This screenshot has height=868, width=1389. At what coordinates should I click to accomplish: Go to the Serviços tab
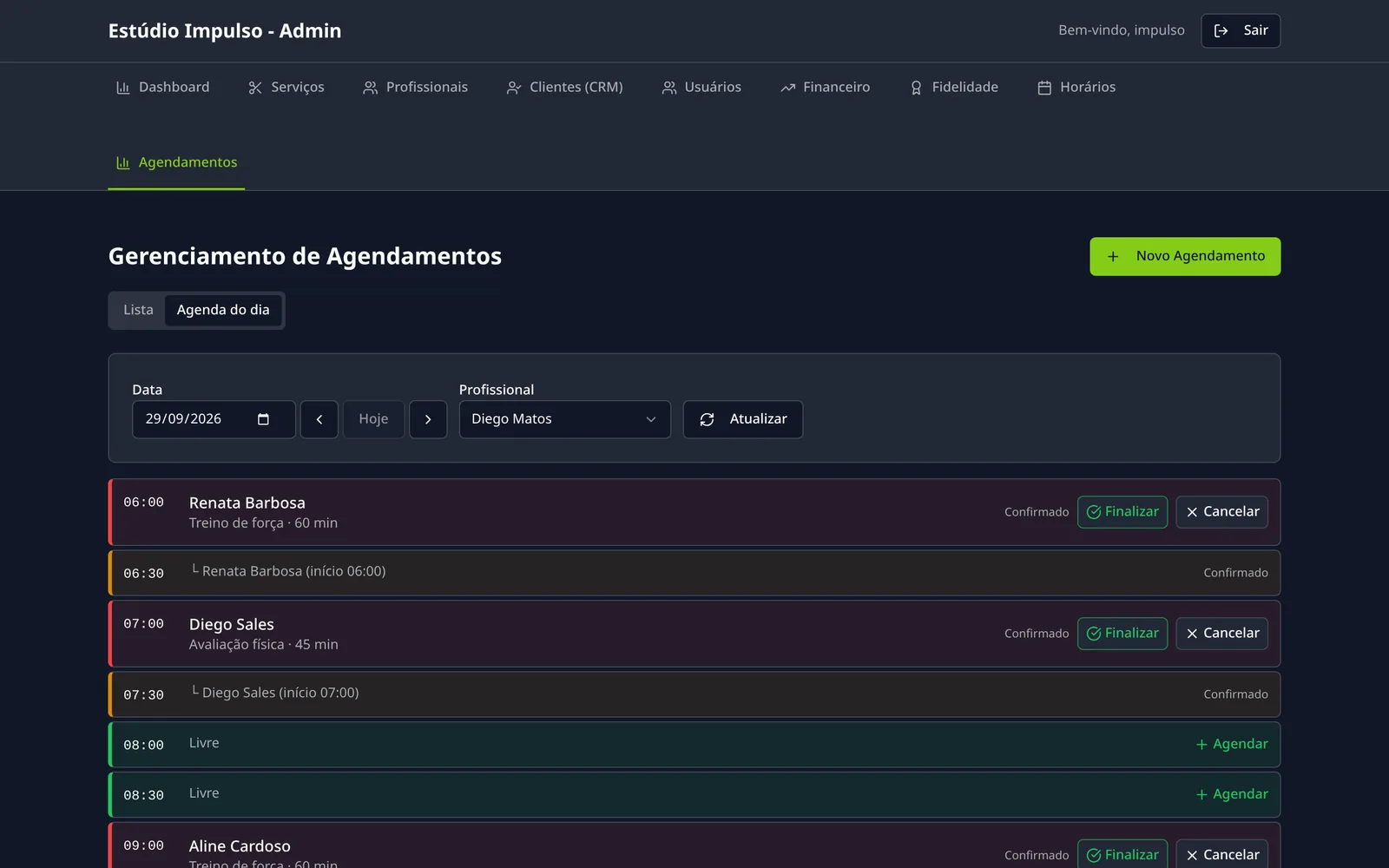point(286,88)
